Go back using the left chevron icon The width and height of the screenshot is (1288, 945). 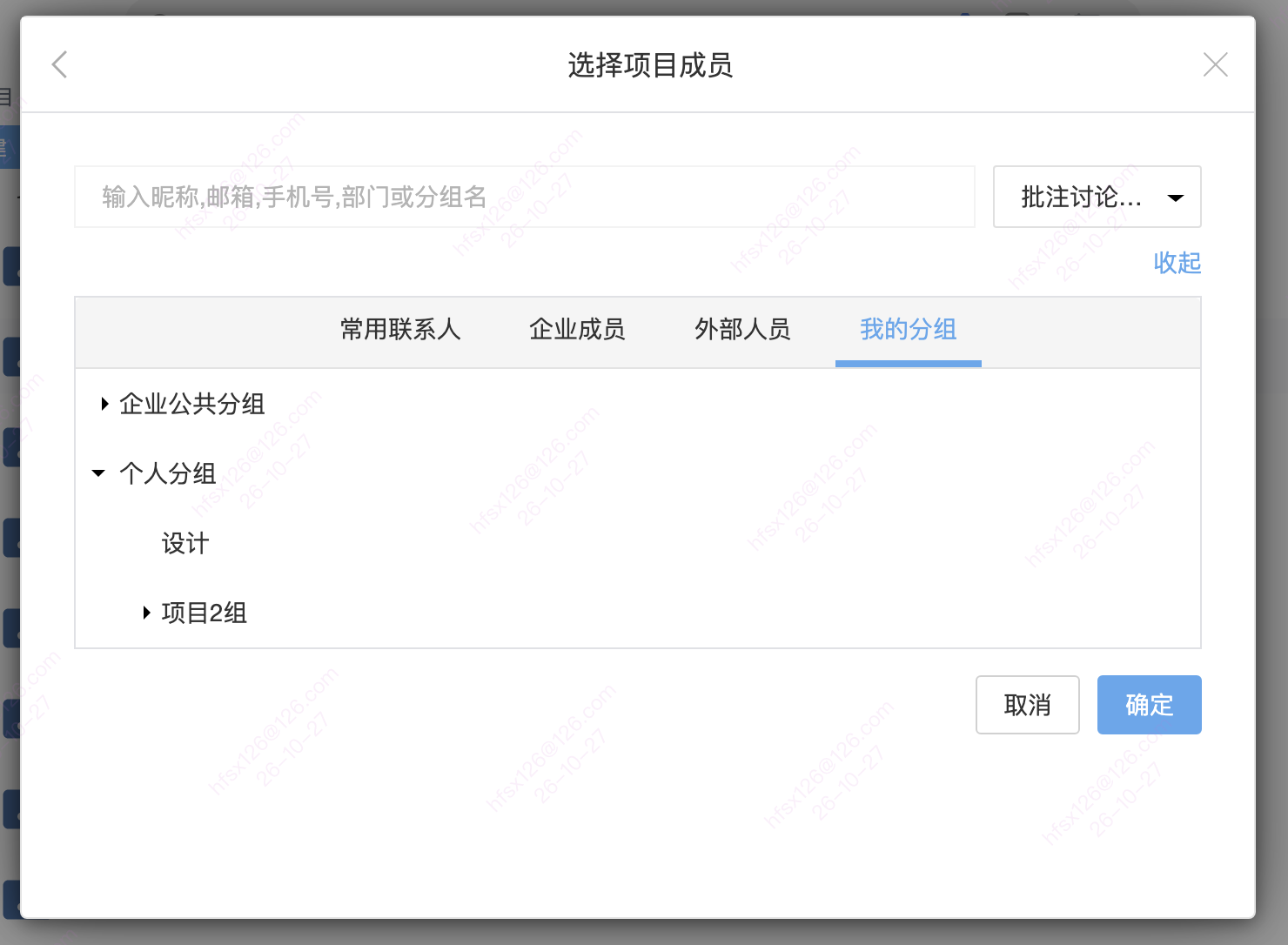(59, 64)
